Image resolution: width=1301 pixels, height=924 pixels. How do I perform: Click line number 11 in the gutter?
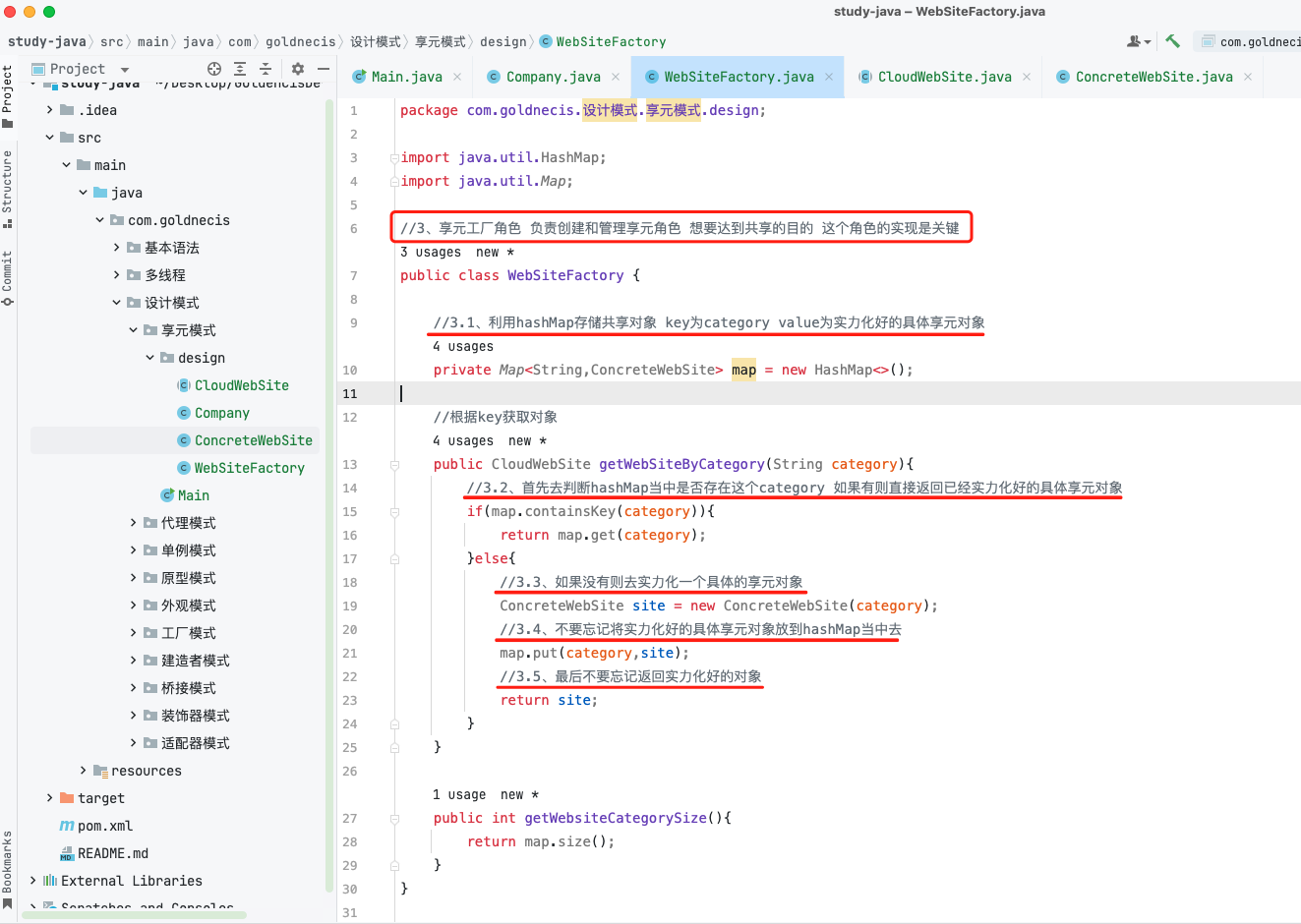point(350,393)
